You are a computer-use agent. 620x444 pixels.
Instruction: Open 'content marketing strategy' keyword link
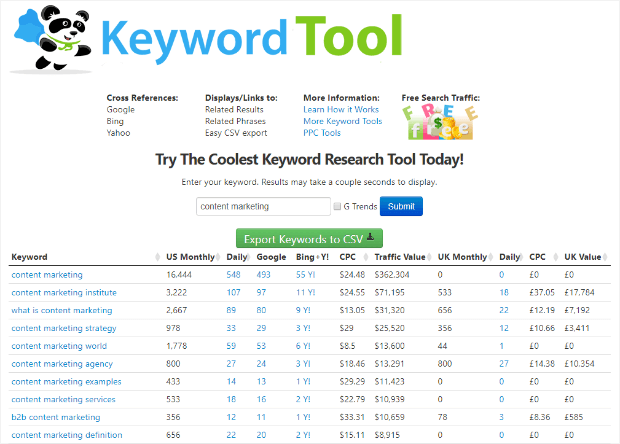[64, 328]
